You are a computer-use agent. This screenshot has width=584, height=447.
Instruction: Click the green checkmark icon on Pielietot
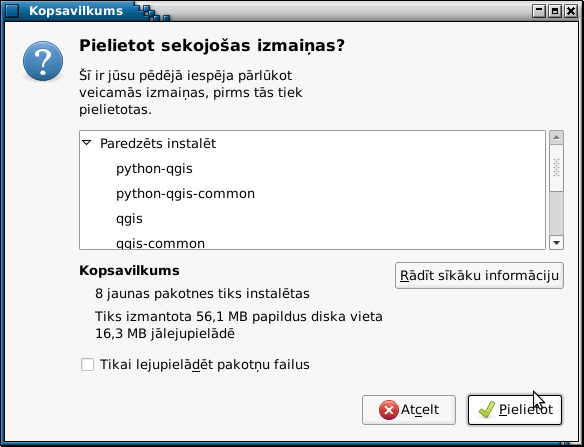click(487, 410)
